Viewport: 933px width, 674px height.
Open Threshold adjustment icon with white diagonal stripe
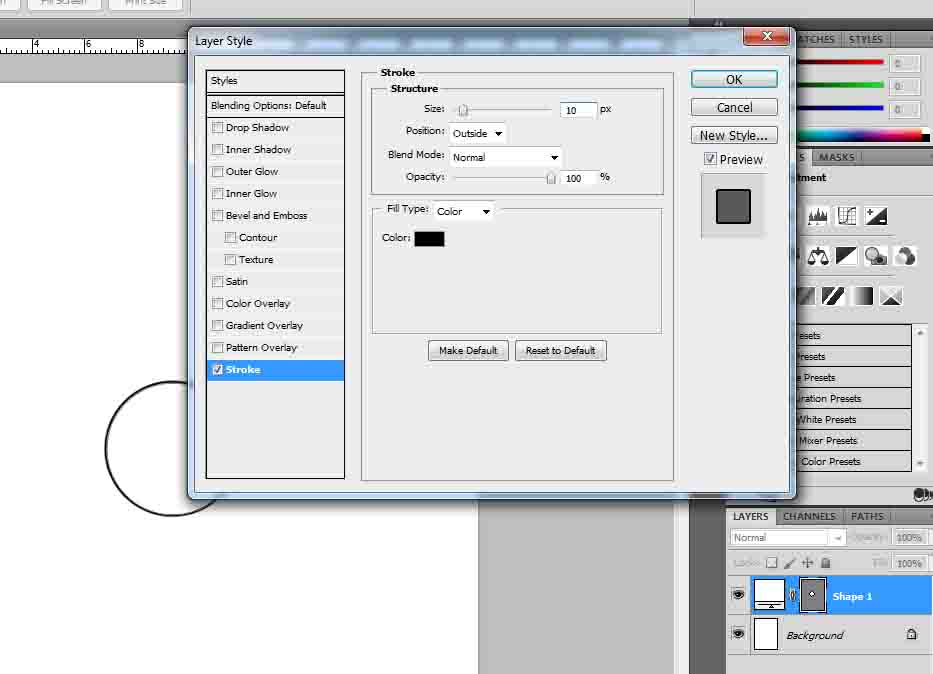(833, 296)
